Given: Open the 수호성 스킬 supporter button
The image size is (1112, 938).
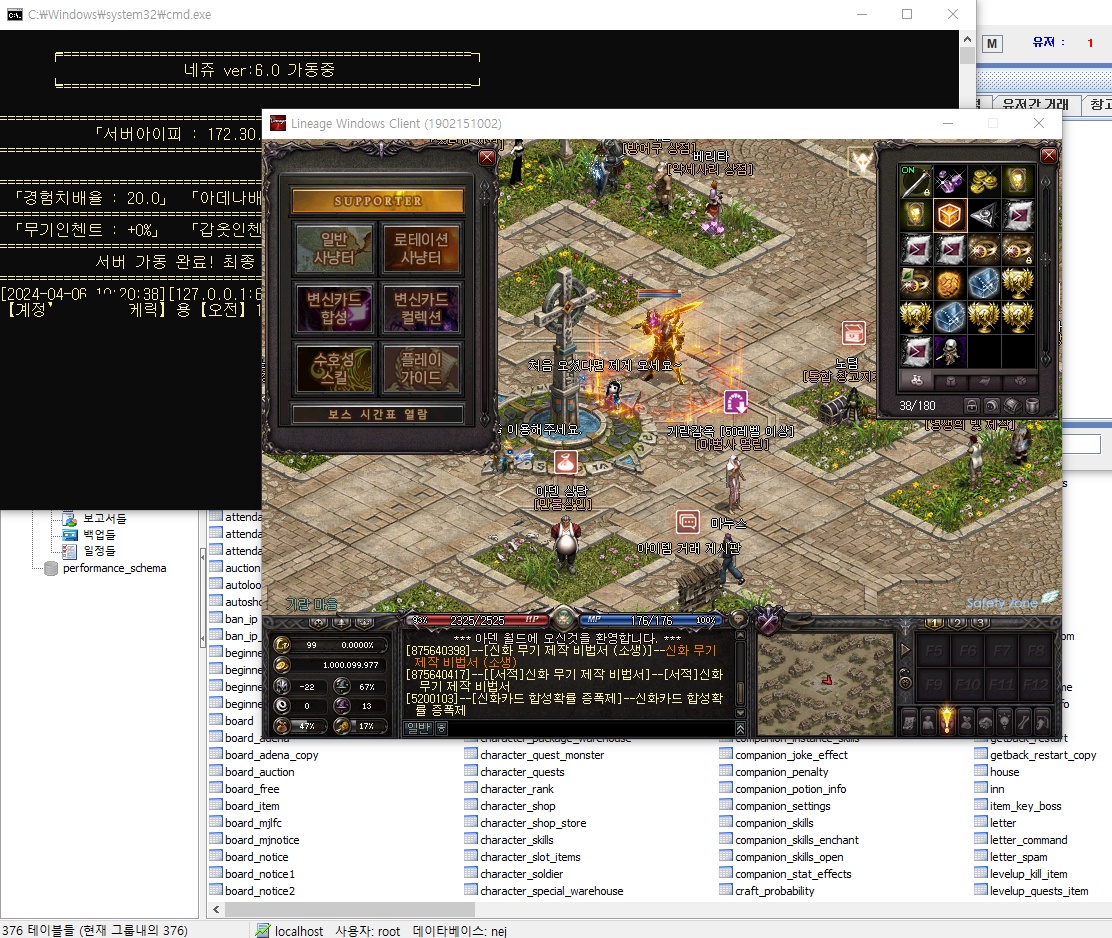Looking at the screenshot, I should 333,368.
